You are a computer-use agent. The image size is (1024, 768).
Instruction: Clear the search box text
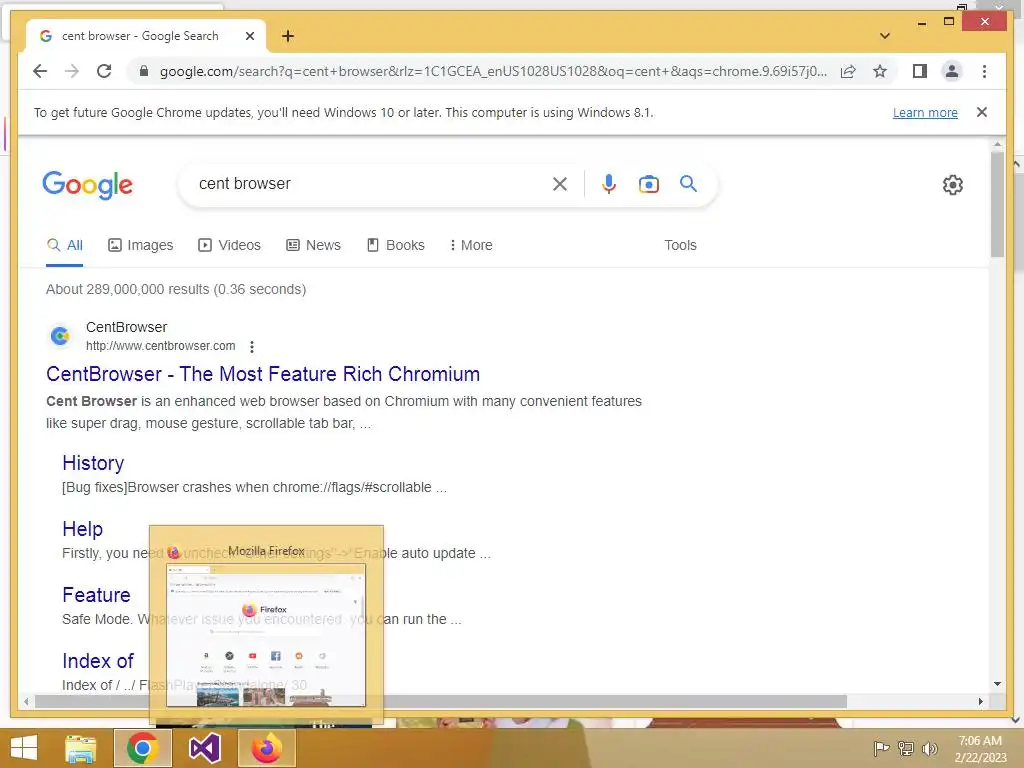[560, 184]
